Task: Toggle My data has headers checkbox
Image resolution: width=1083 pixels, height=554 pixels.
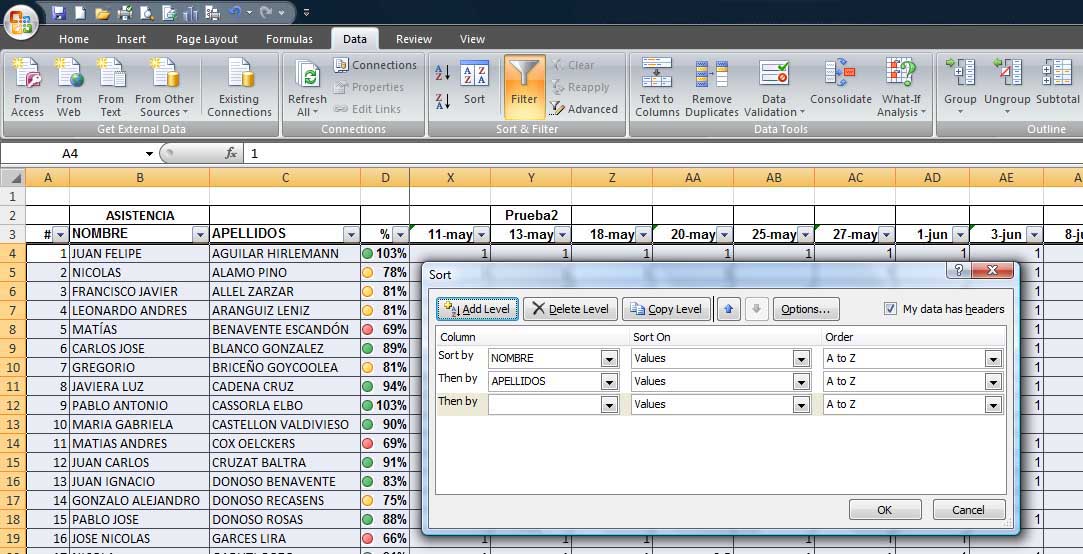Action: click(891, 309)
